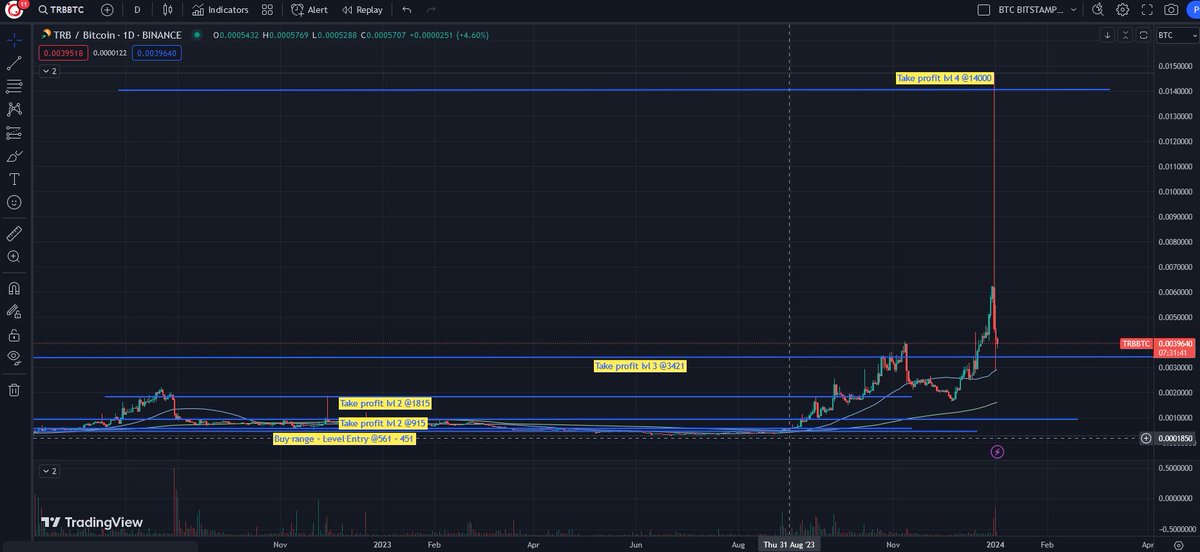
Task: Change the D timeframe interval
Action: coord(137,9)
